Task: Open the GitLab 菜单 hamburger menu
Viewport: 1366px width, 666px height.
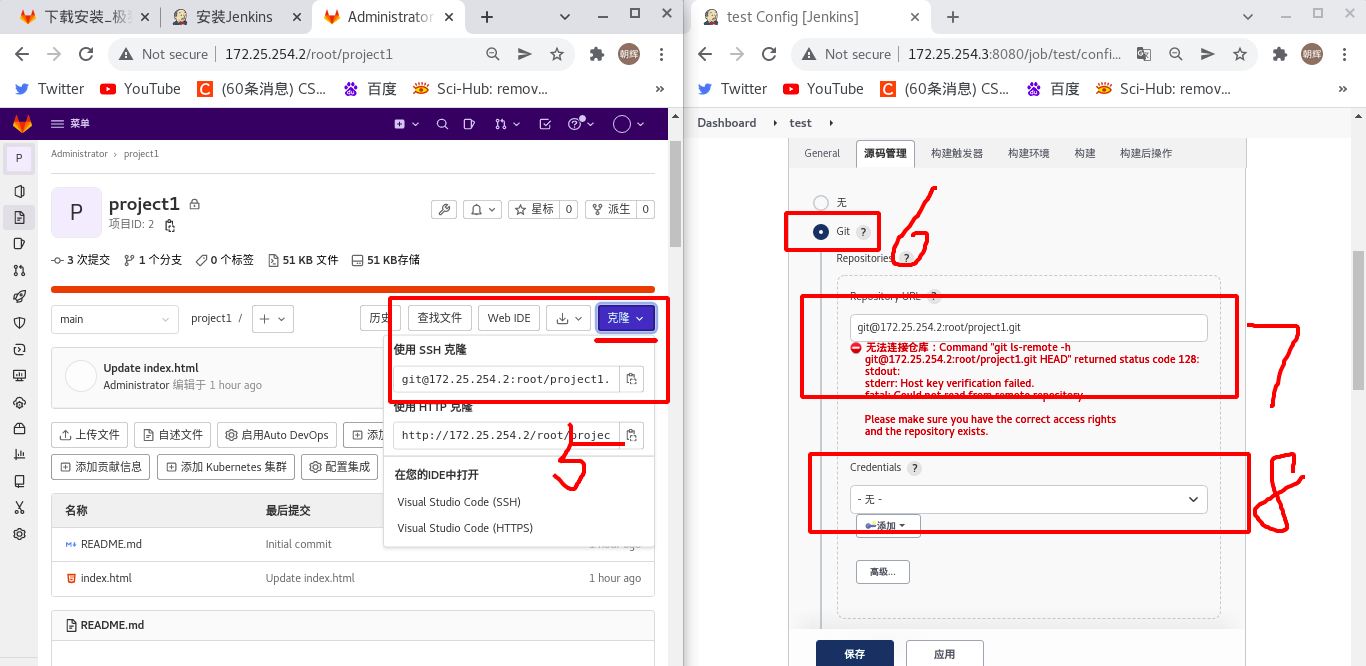Action: 71,124
